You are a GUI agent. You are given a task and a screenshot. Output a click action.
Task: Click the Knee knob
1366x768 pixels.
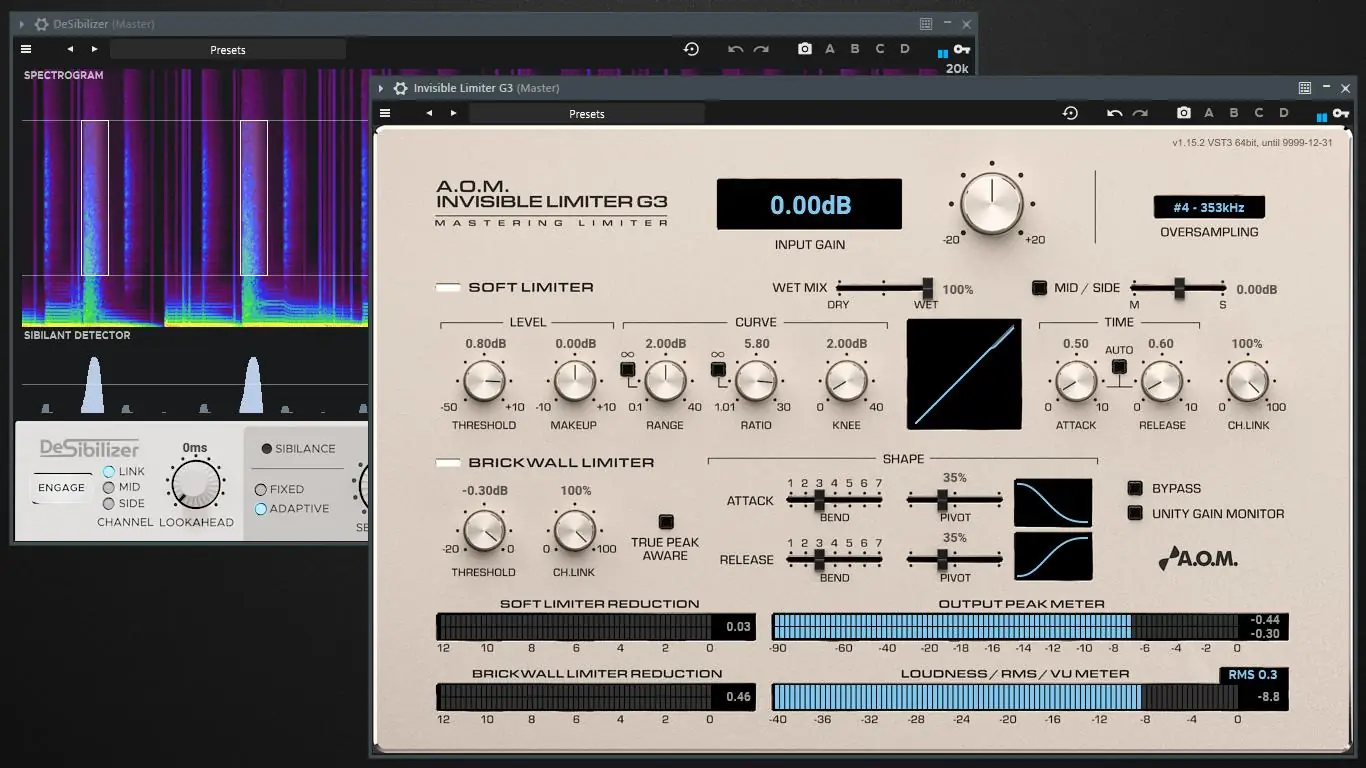point(847,381)
